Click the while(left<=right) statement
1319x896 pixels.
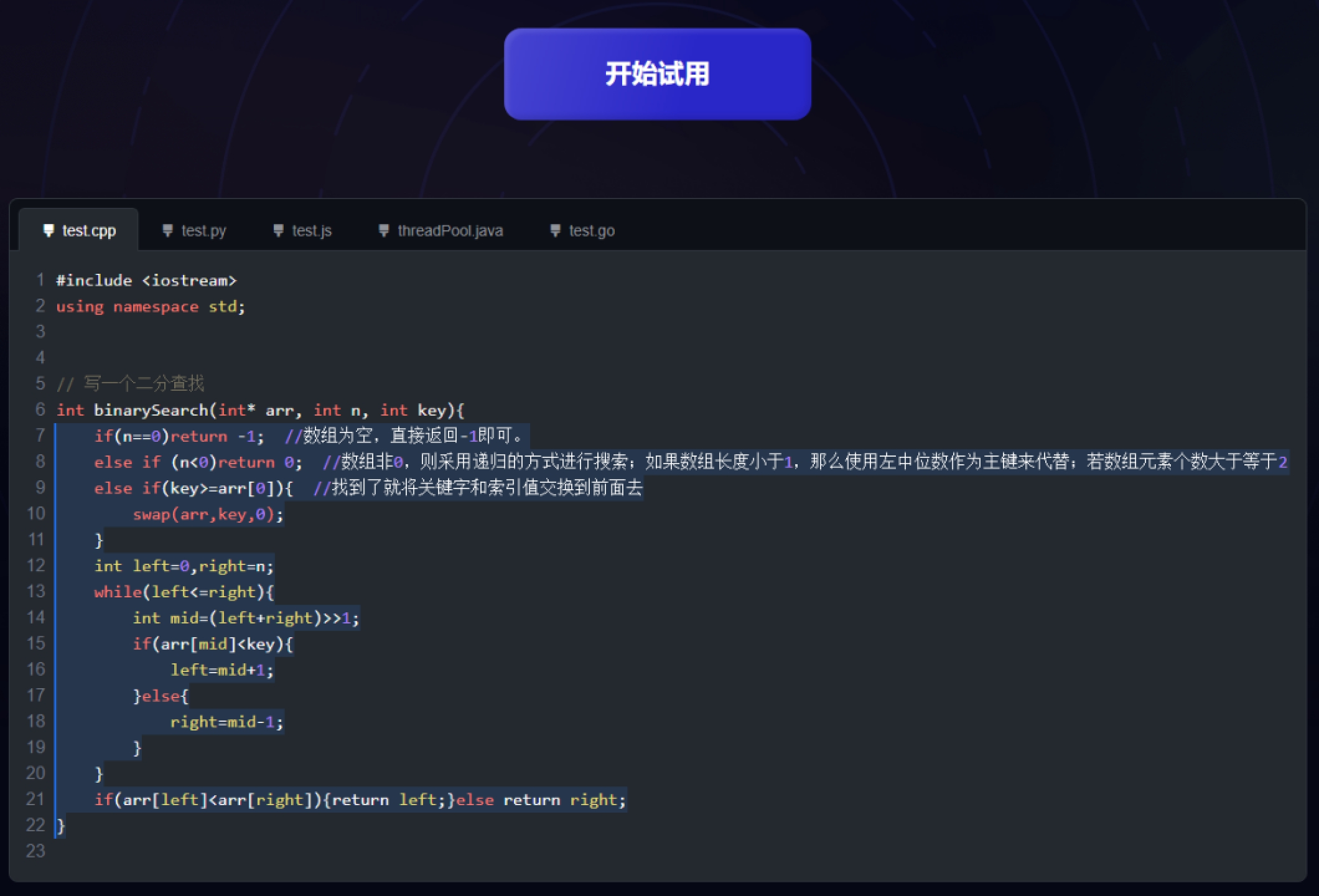[x=184, y=592]
